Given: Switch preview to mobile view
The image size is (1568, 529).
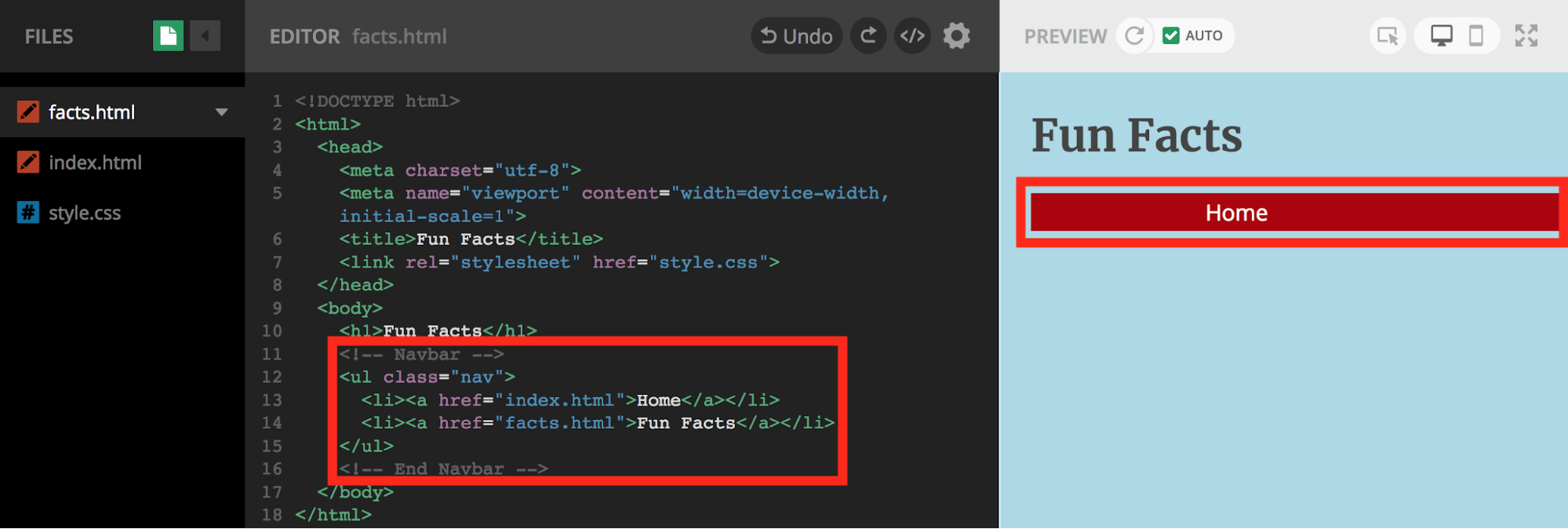Looking at the screenshot, I should tap(1475, 36).
